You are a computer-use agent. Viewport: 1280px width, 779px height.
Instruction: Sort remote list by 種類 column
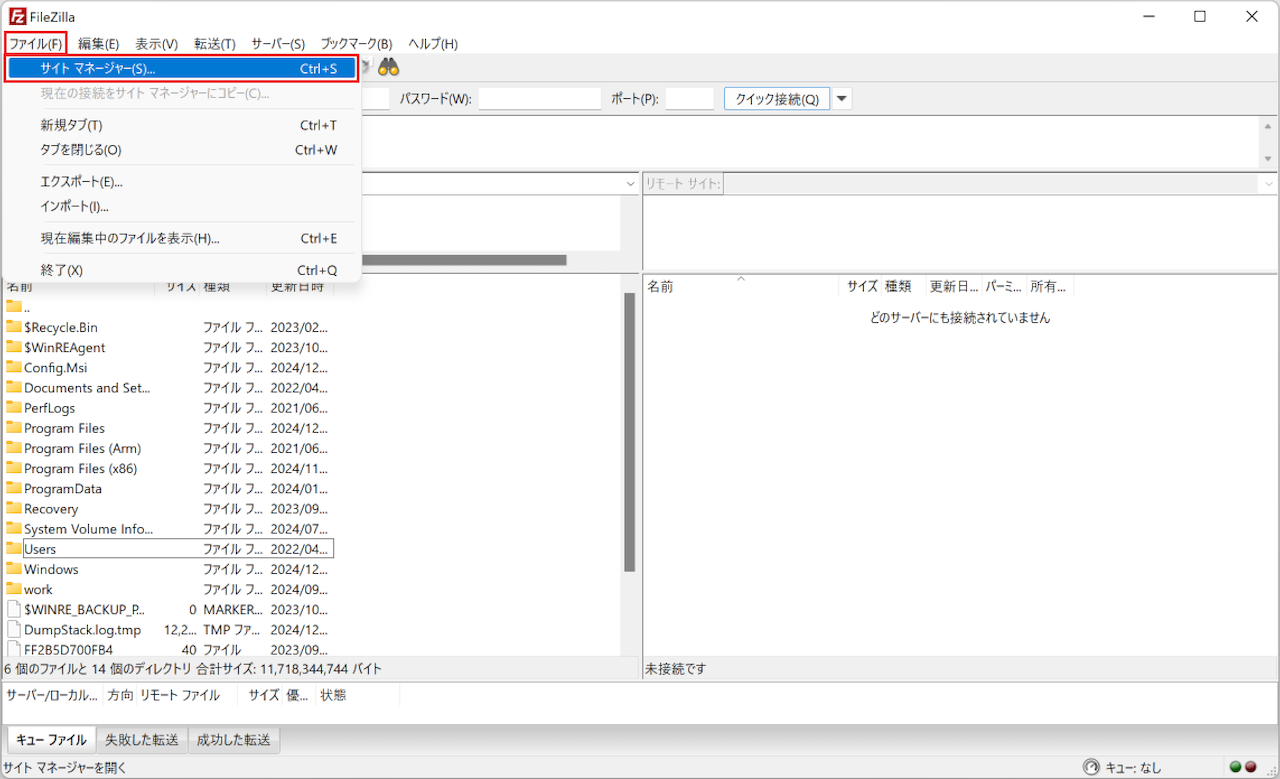click(x=903, y=286)
